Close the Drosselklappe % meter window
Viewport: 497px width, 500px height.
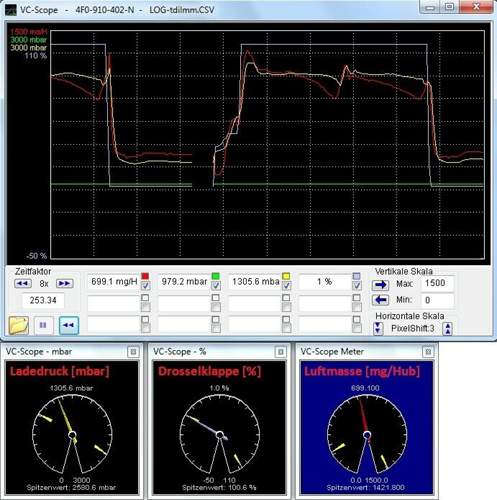coord(281,352)
